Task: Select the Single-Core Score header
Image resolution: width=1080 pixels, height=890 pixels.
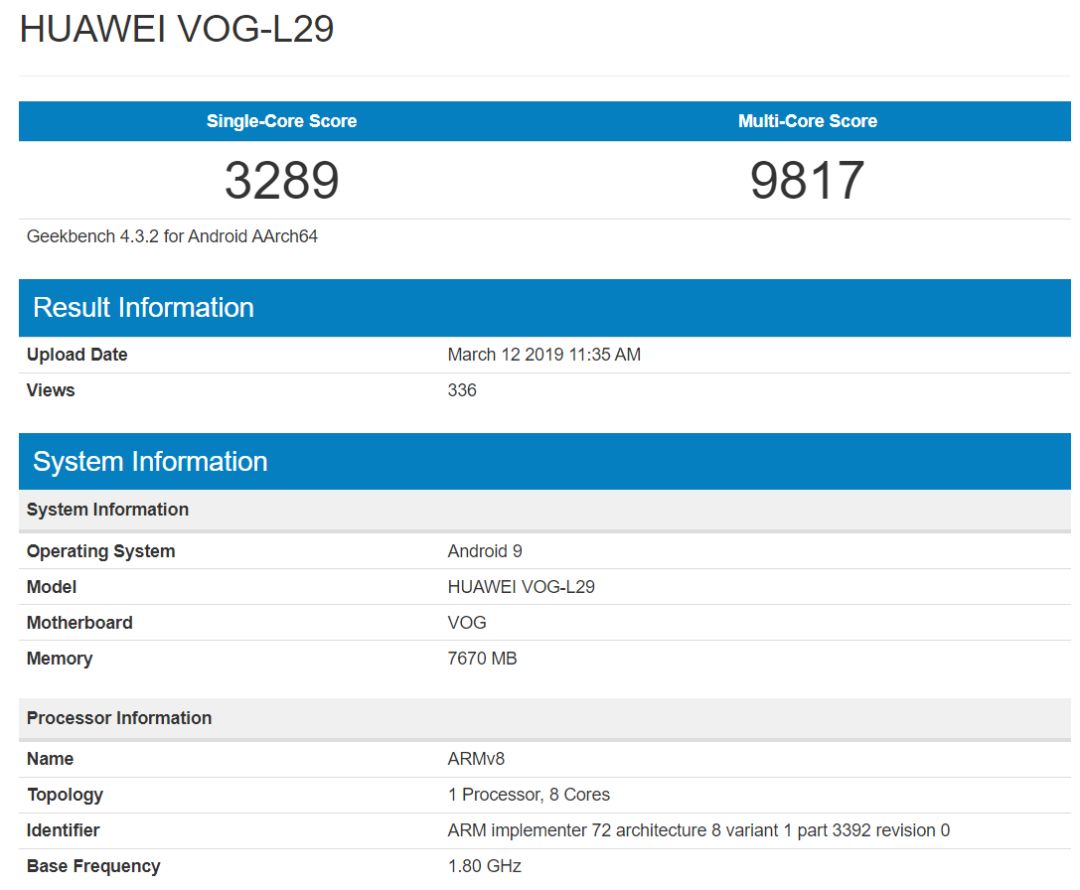Action: (x=281, y=121)
